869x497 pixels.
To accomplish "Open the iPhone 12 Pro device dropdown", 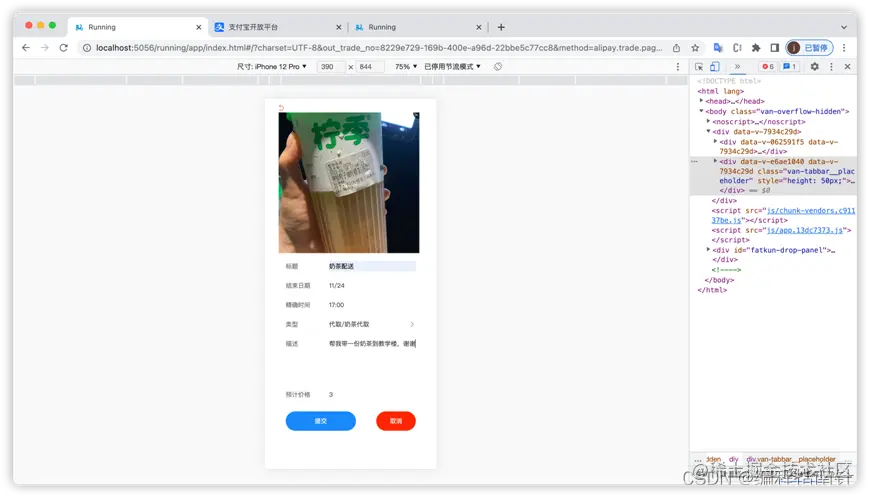I will coord(272,66).
